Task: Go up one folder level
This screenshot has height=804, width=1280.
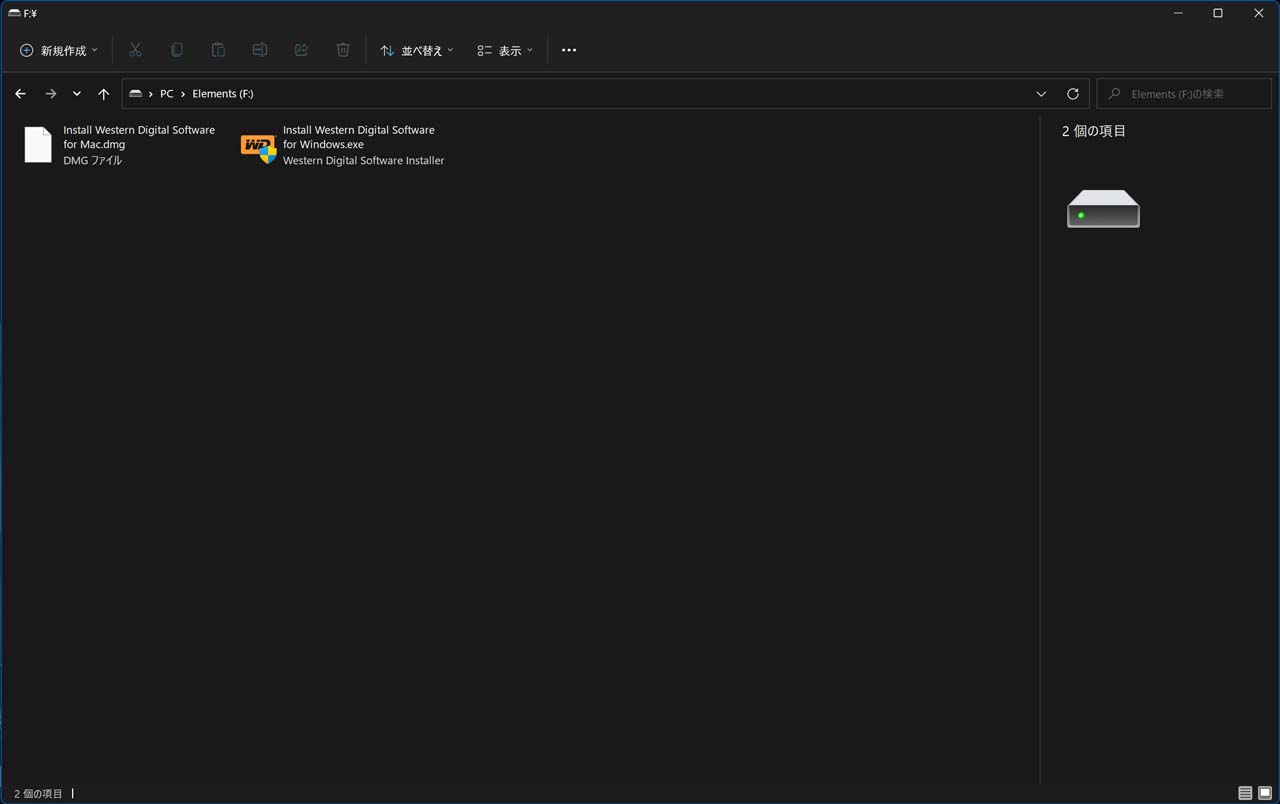Action: click(103, 94)
